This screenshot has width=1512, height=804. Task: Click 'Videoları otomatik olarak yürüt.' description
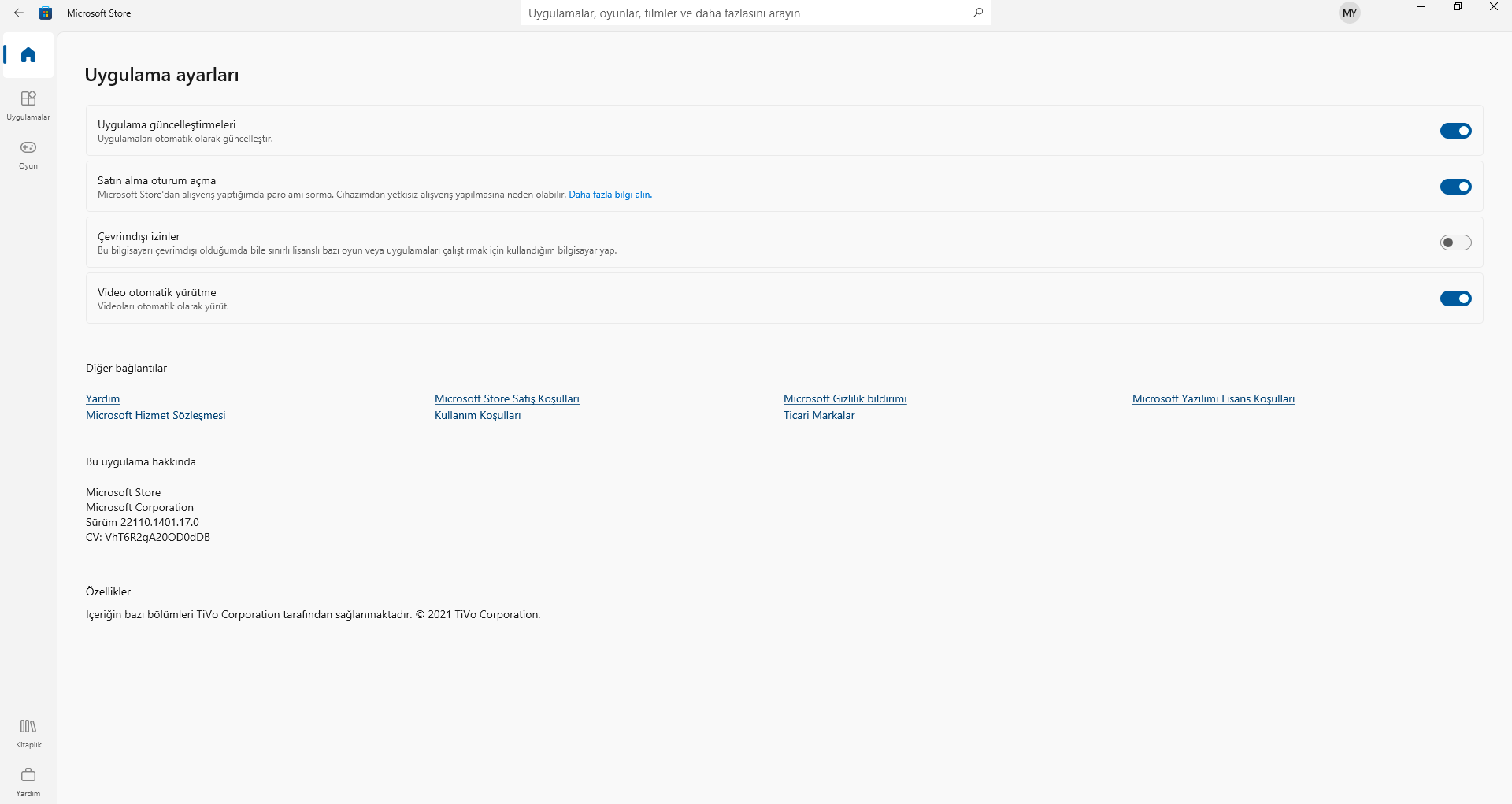163,306
